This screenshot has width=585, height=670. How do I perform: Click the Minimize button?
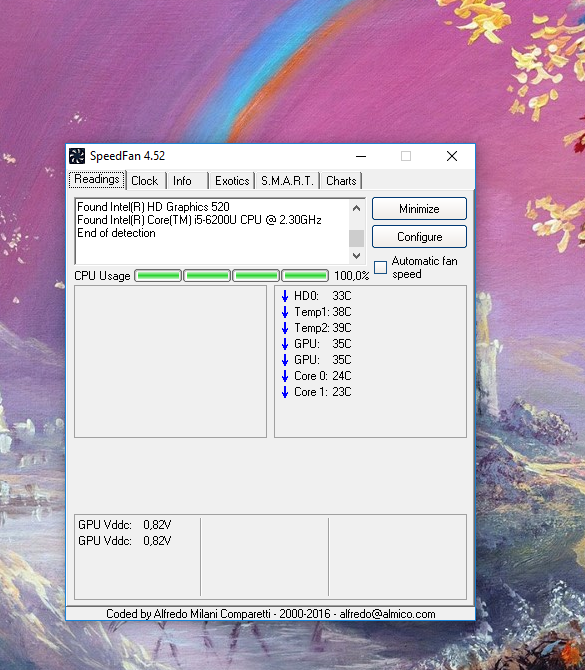tap(419, 209)
